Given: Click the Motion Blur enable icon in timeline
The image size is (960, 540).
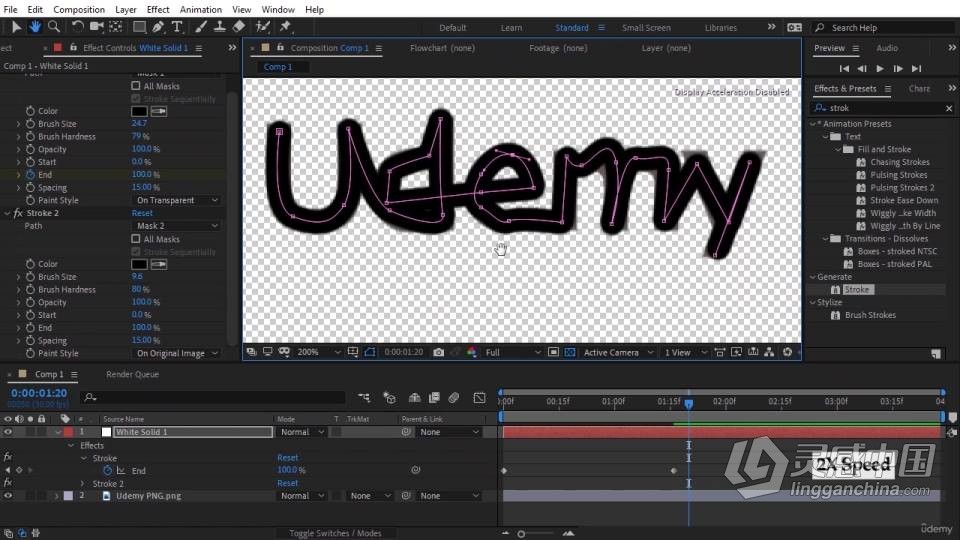Looking at the screenshot, I should click(454, 398).
